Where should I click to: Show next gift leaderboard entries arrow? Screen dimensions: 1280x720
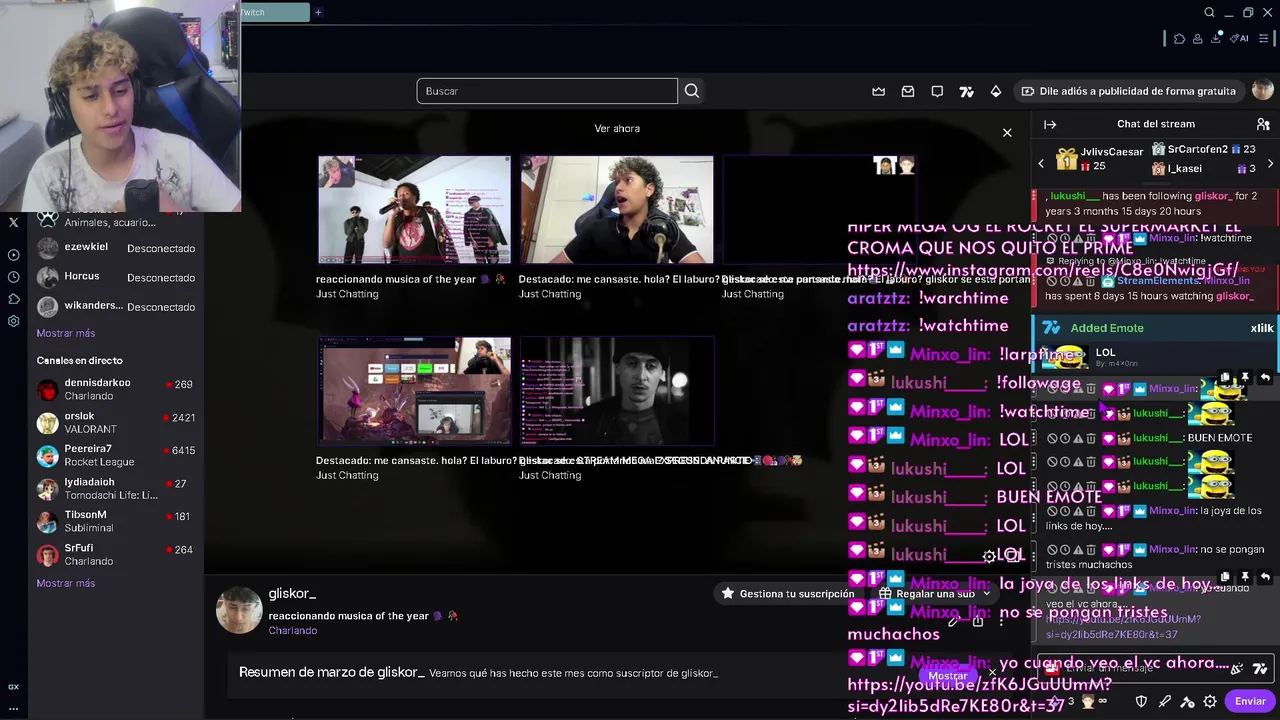(1270, 163)
